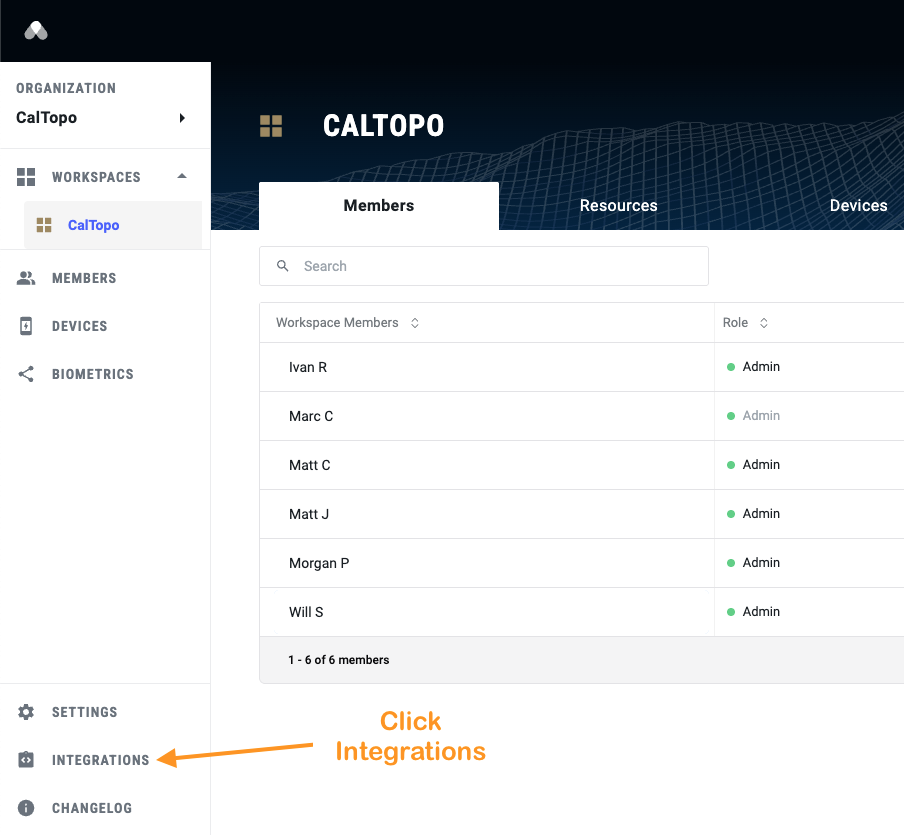This screenshot has height=835, width=904.
Task: Click the Biometrics share icon
Action: 27,374
